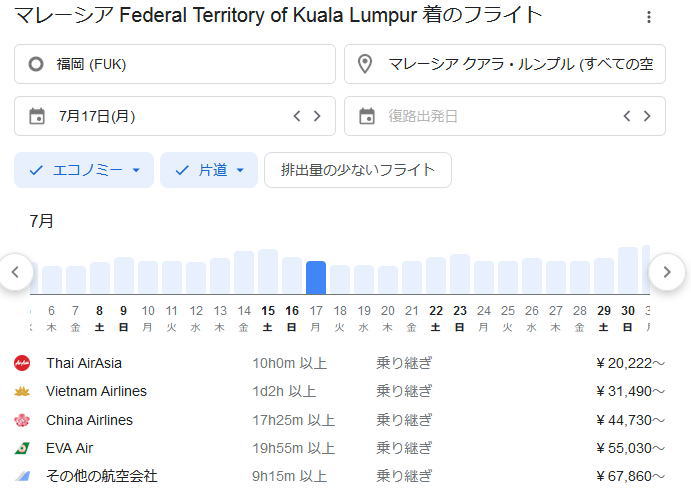Select the price bar for July 30
Viewport: 691px width, 503px height.
click(628, 271)
